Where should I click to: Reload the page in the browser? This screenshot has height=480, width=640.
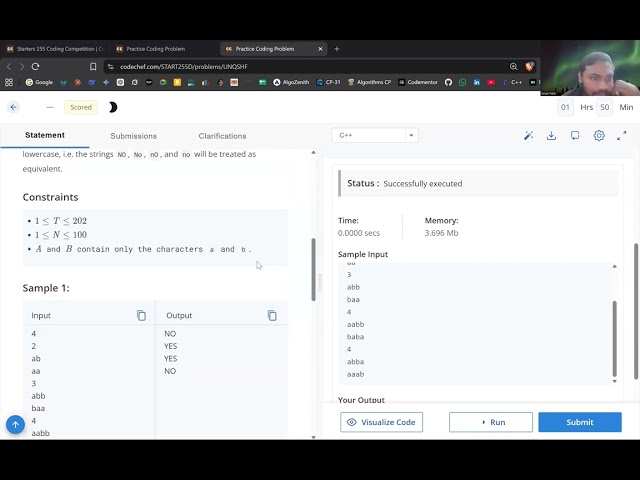tap(36, 67)
